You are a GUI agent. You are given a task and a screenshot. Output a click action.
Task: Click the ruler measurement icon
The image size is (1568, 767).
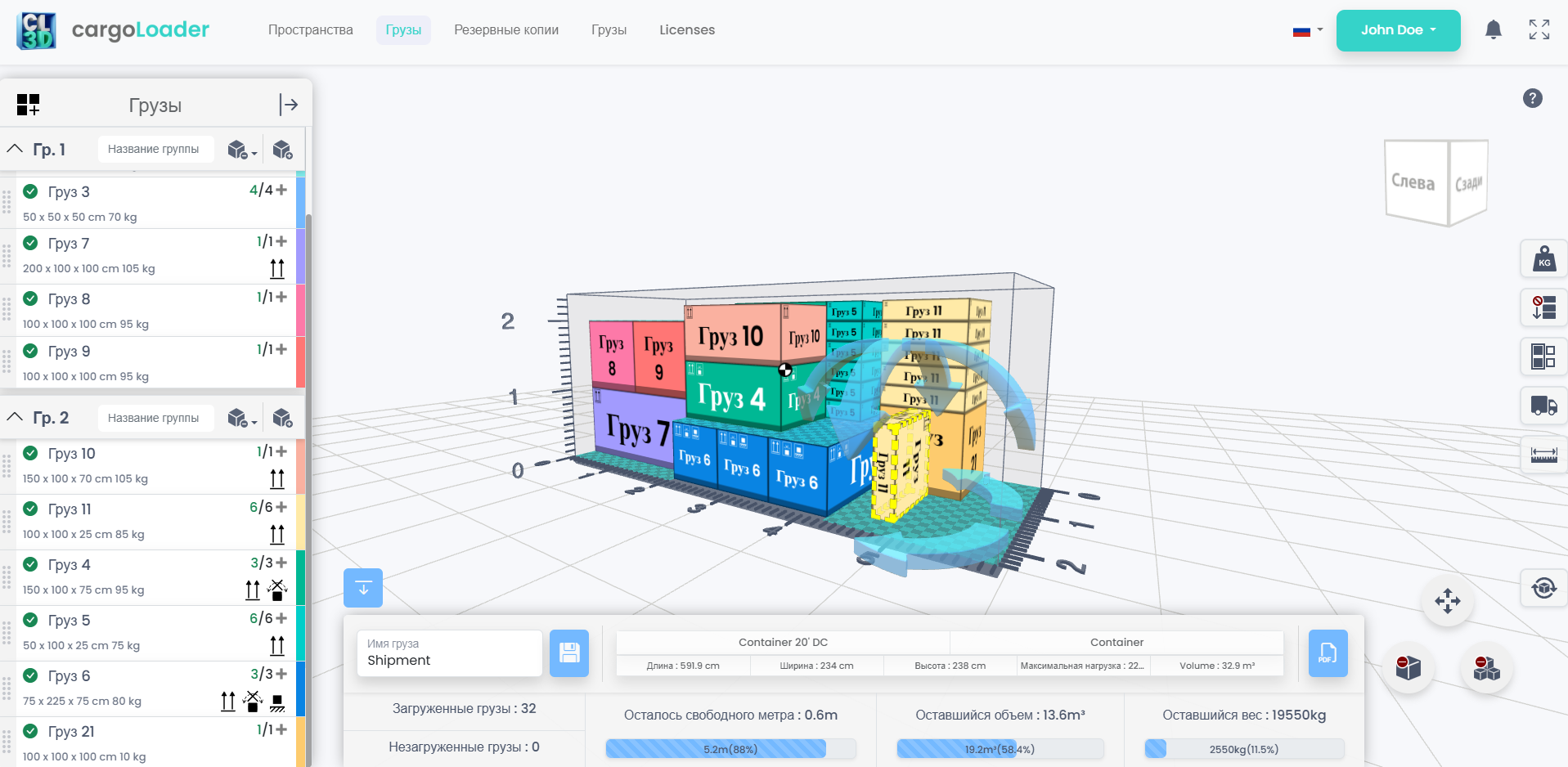coord(1543,455)
